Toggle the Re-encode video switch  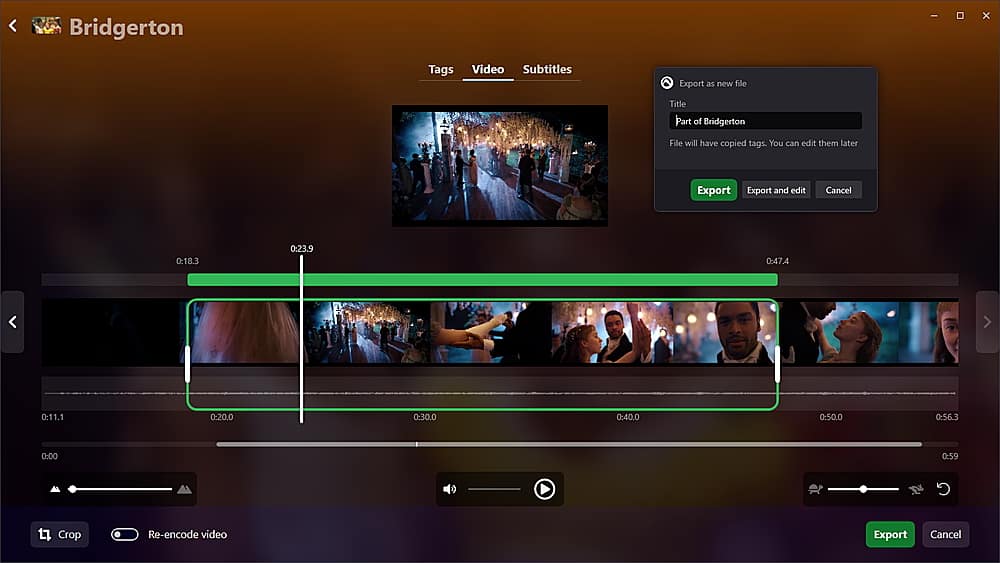tap(125, 534)
